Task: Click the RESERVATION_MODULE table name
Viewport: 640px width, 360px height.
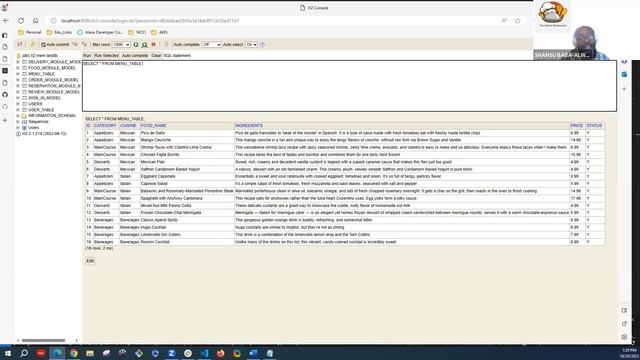Action: coord(54,86)
